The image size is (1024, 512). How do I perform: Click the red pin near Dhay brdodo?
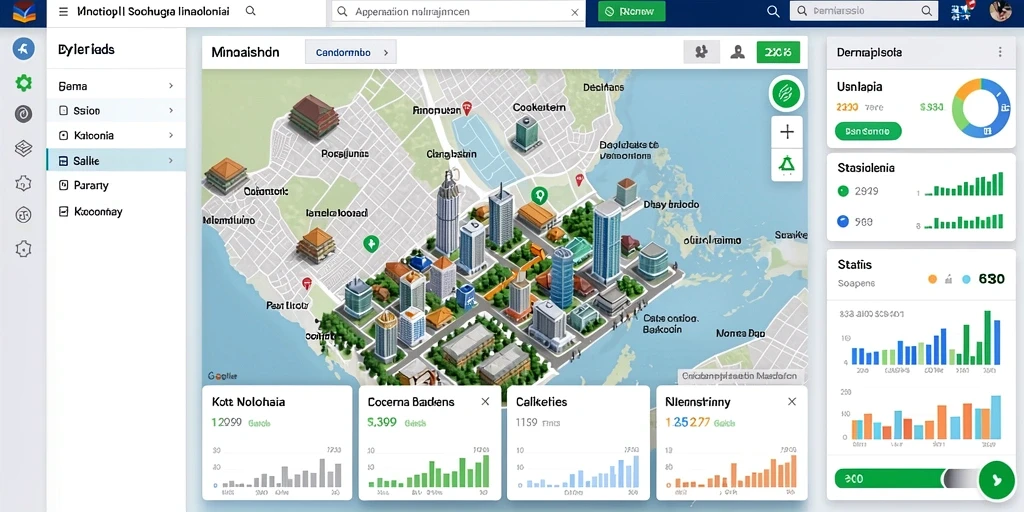(579, 180)
